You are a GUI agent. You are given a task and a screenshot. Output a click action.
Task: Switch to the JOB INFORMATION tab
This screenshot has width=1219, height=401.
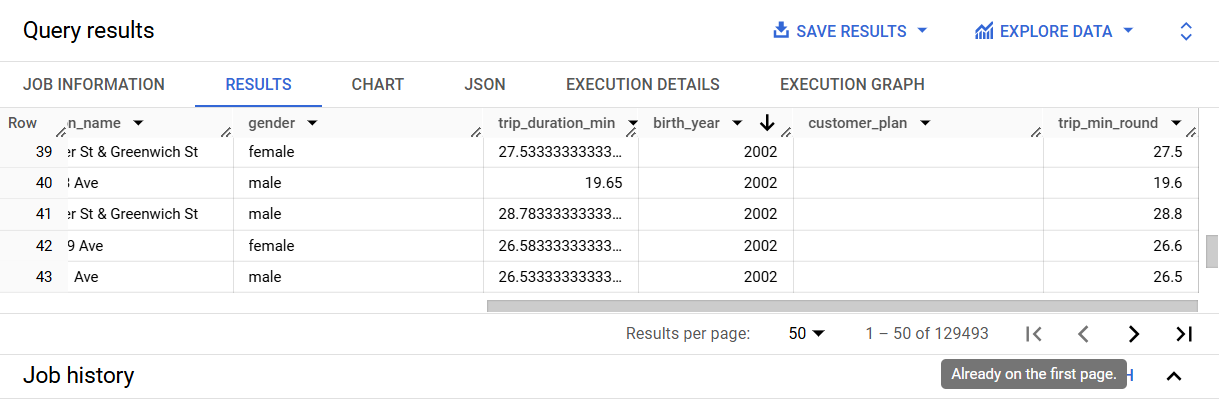pyautogui.click(x=94, y=85)
